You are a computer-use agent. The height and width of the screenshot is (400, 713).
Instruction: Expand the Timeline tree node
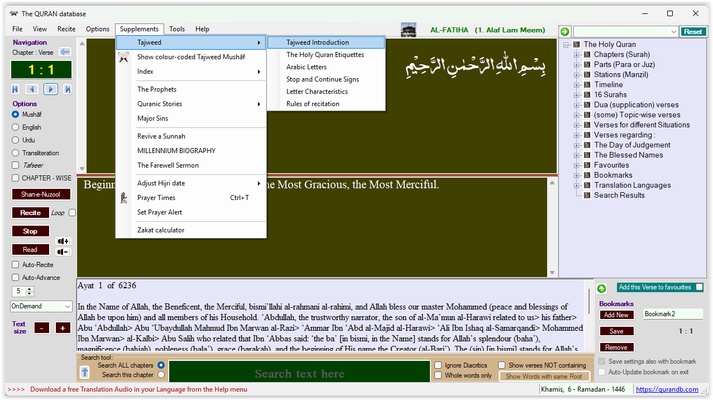tap(577, 85)
